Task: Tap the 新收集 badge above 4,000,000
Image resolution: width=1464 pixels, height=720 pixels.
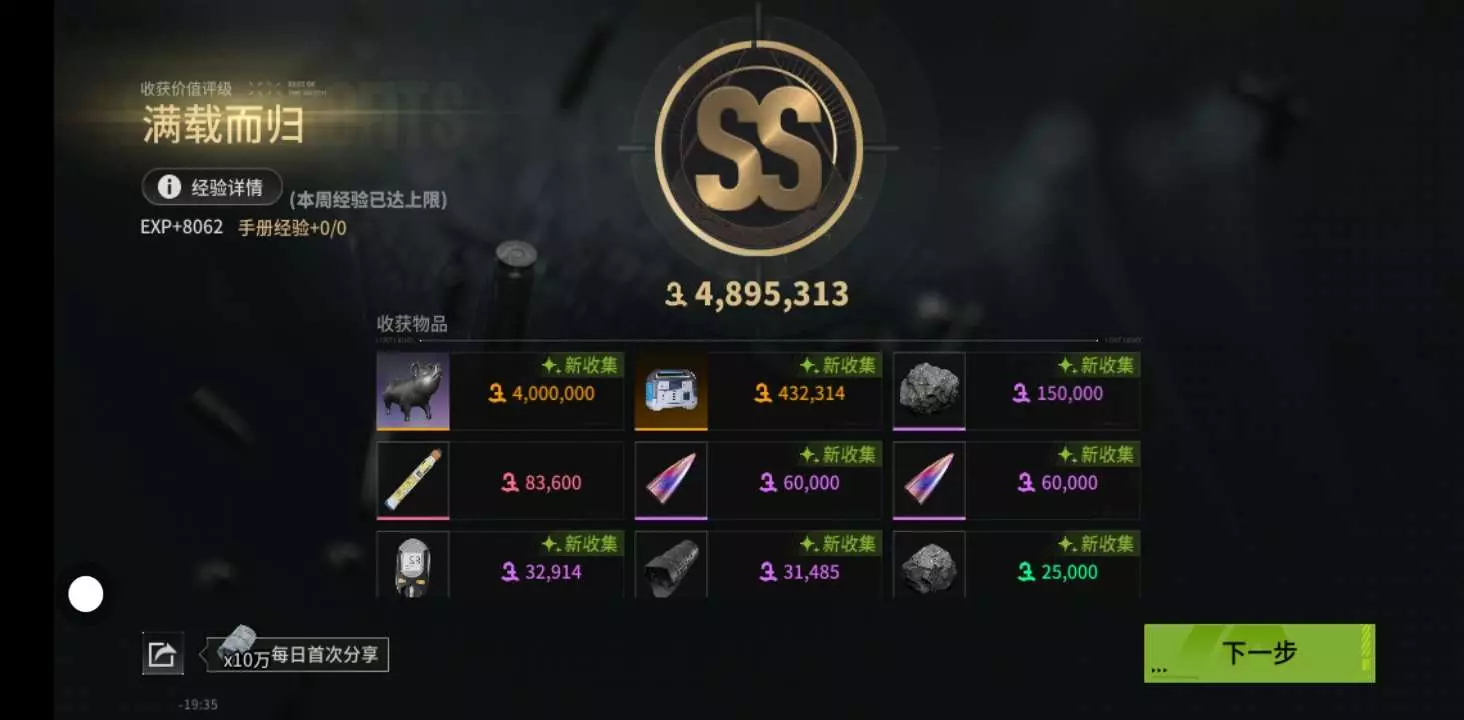Action: [580, 365]
